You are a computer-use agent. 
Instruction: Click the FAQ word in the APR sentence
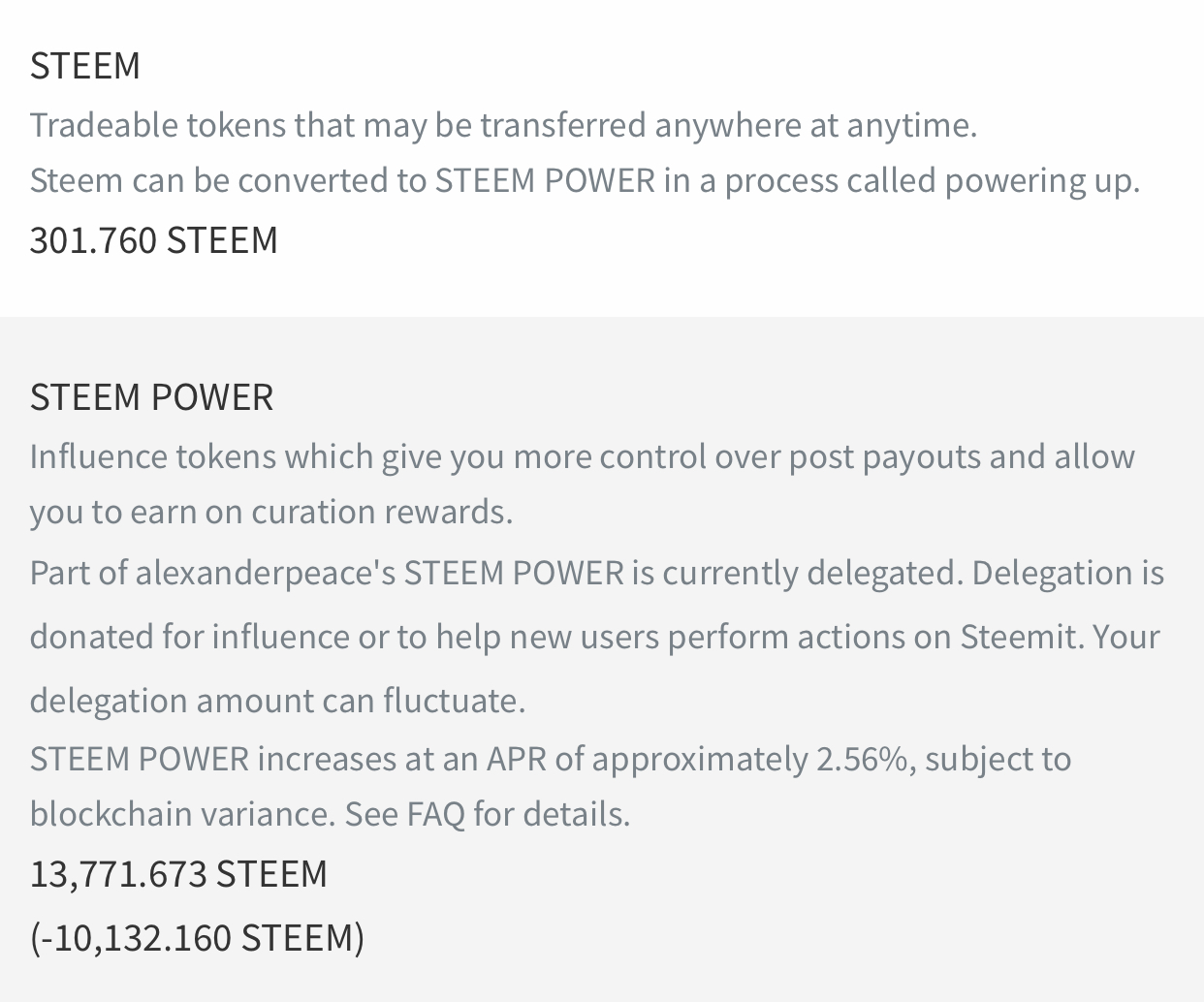click(x=435, y=814)
